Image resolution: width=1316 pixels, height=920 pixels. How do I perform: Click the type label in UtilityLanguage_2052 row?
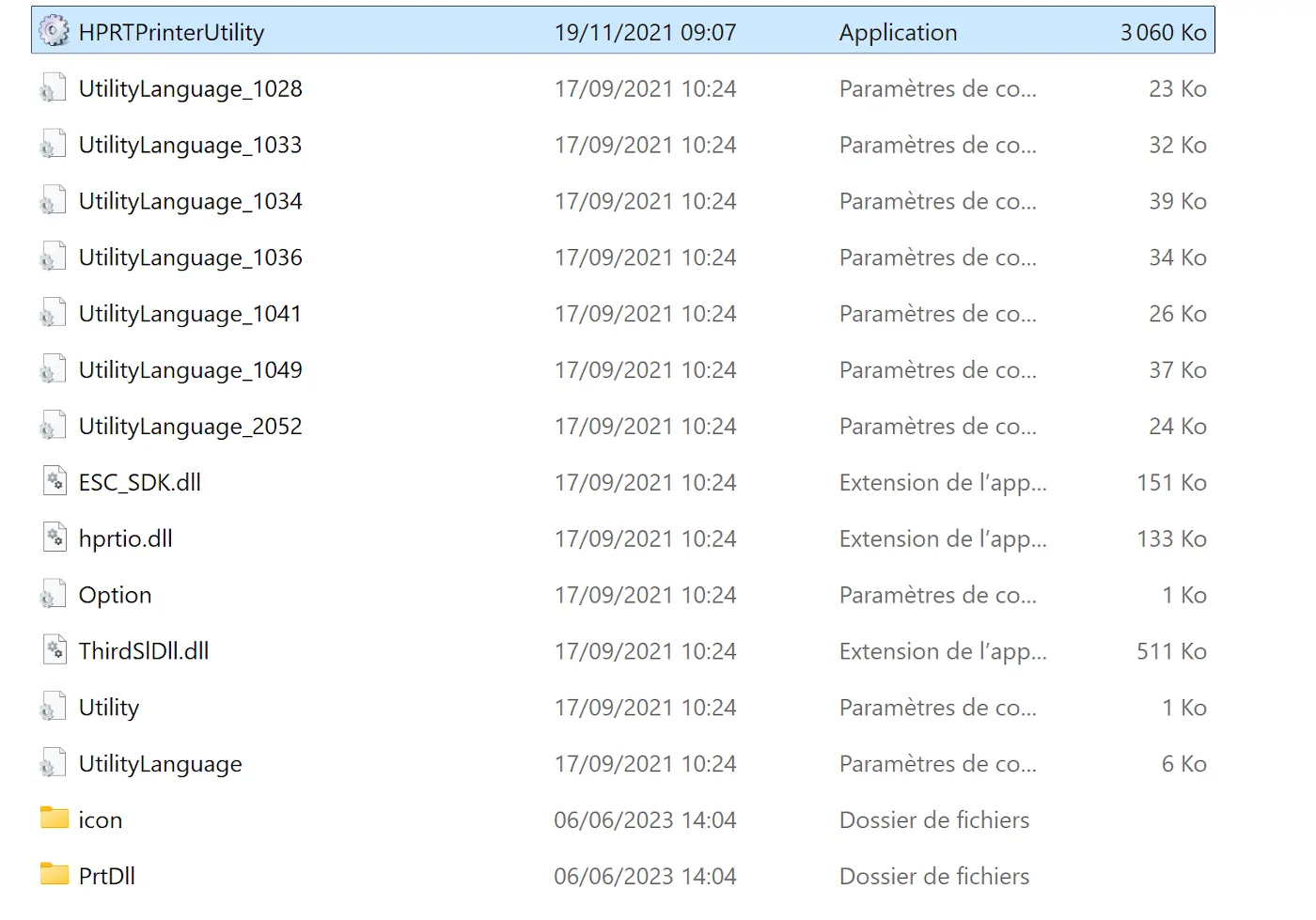coord(938,427)
